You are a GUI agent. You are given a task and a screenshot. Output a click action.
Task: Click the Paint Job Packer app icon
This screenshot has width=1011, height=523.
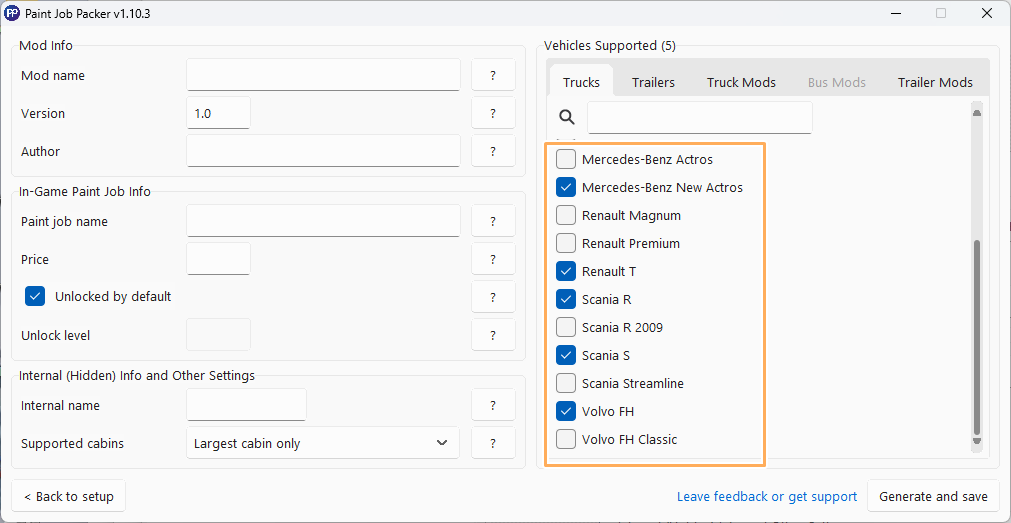pyautogui.click(x=12, y=14)
